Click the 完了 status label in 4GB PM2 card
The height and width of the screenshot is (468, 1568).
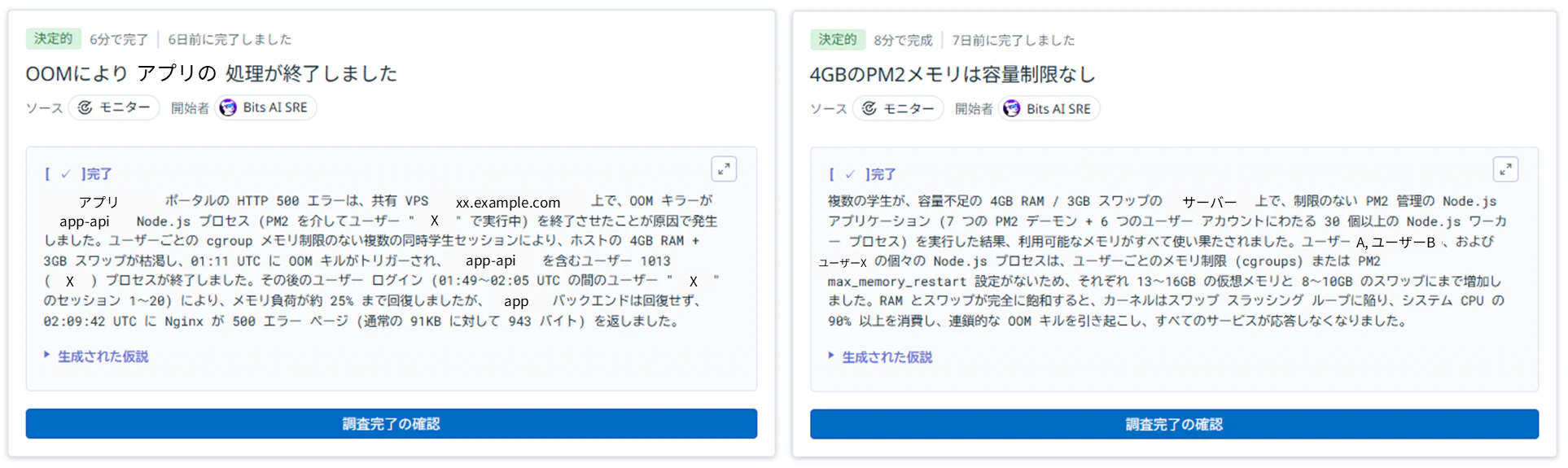click(x=883, y=174)
